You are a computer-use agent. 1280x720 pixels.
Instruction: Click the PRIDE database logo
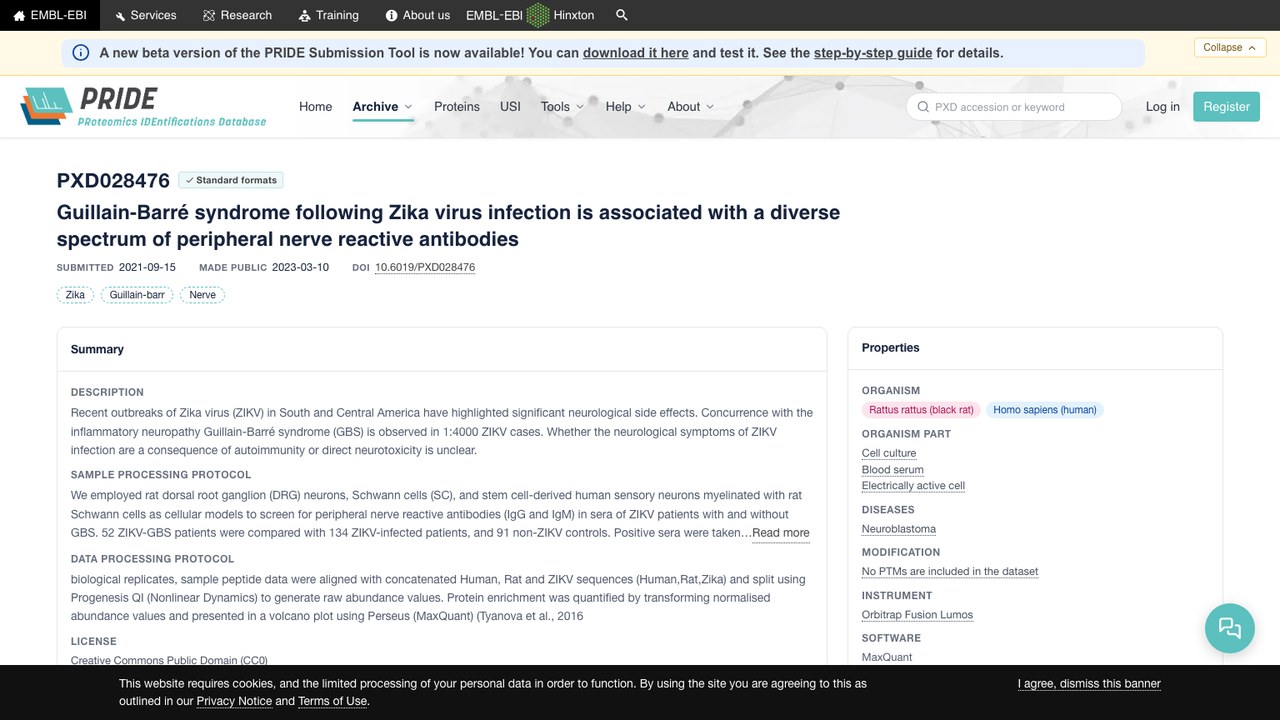pyautogui.click(x=144, y=106)
